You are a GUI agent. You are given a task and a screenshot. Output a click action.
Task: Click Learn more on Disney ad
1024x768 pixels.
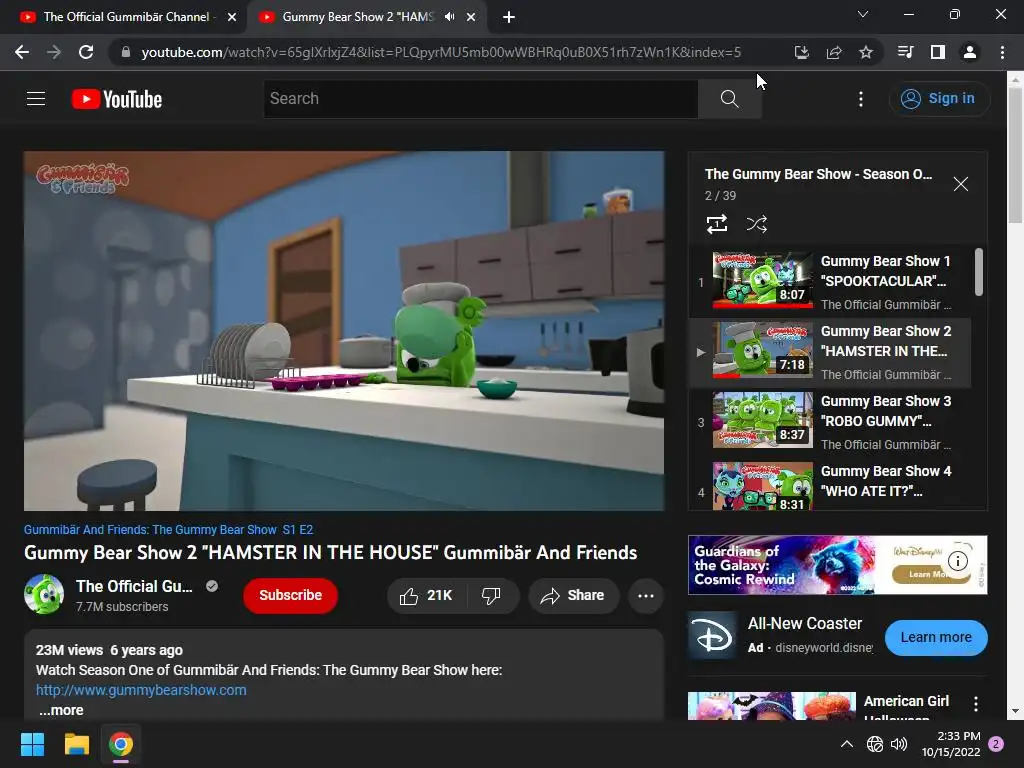(x=936, y=637)
